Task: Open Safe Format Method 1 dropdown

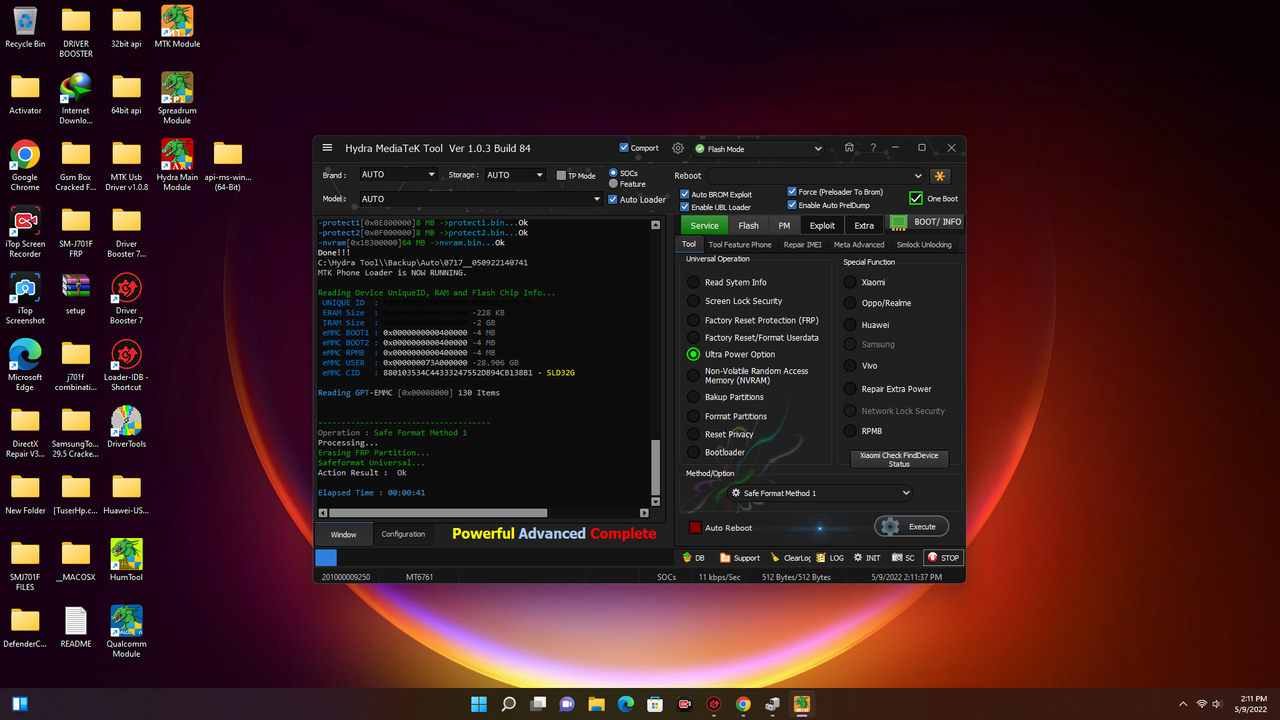Action: [820, 493]
